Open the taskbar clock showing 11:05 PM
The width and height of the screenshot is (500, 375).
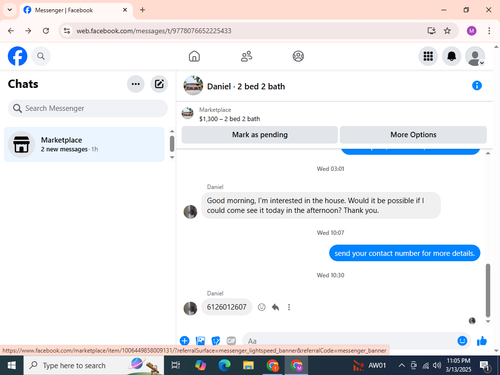[458, 365]
